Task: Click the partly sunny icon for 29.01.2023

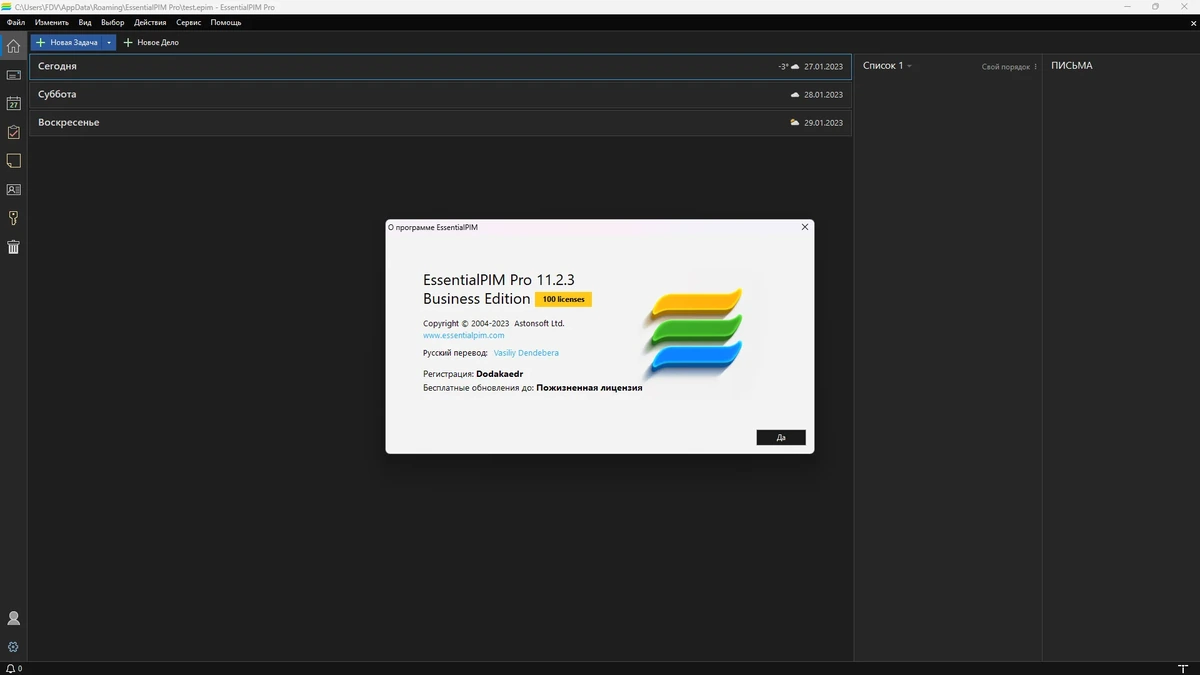Action: 795,123
